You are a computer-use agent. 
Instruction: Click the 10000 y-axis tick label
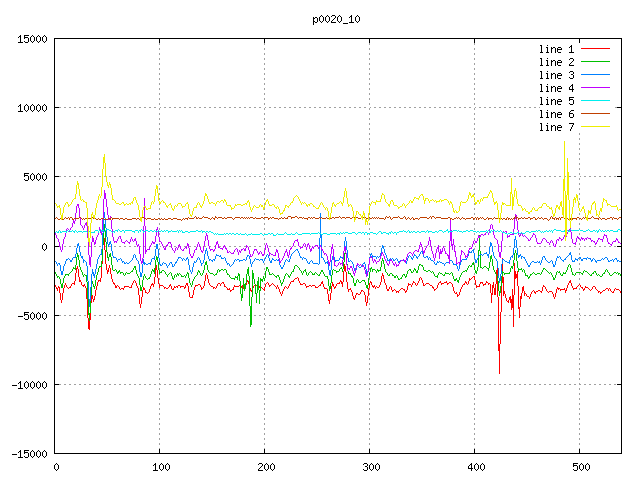32,108
